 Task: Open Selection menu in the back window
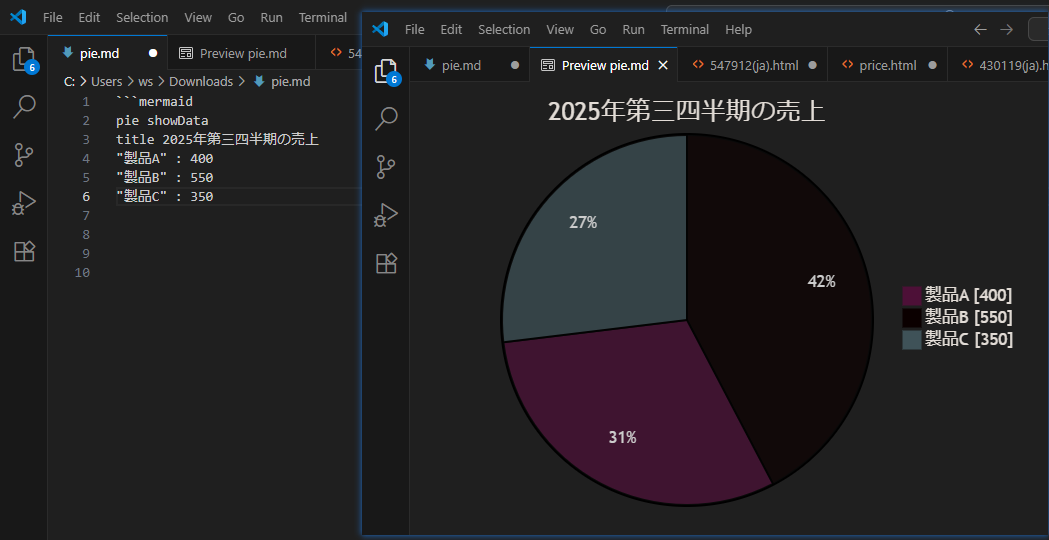pyautogui.click(x=142, y=17)
